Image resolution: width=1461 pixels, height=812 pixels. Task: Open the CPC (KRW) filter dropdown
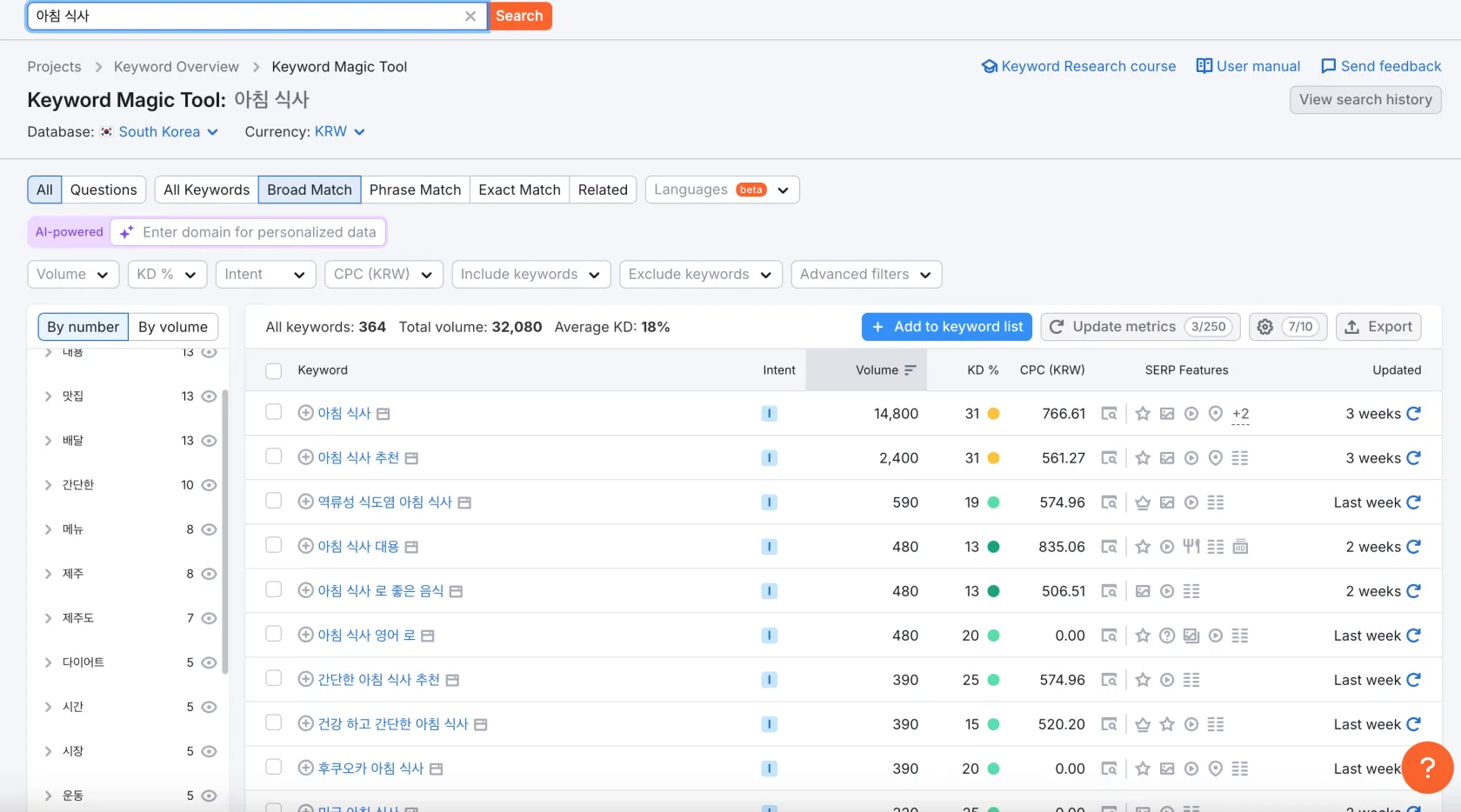[383, 274]
